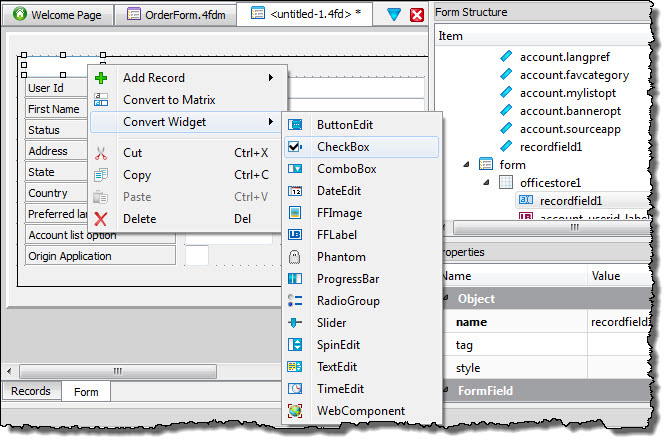The image size is (670, 444).
Task: Click the SpinEdit widget icon
Action: pyautogui.click(x=295, y=344)
